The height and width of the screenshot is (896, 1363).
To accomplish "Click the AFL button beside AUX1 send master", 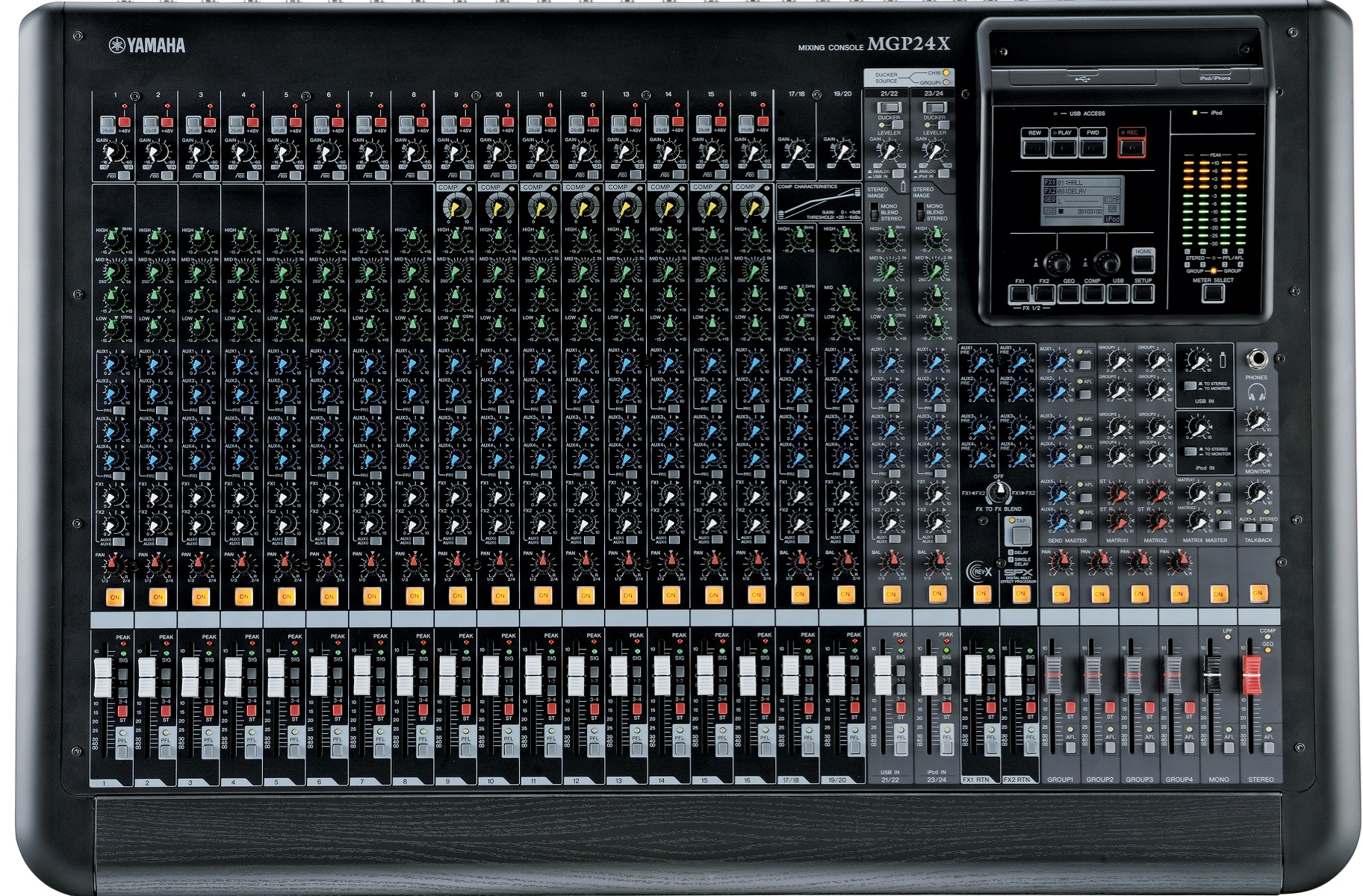I will (1085, 365).
